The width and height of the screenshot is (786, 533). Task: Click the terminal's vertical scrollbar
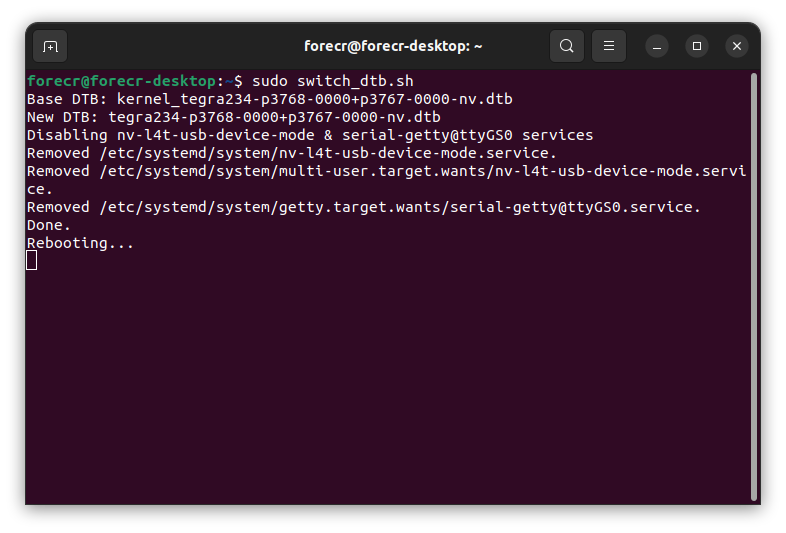(x=753, y=287)
